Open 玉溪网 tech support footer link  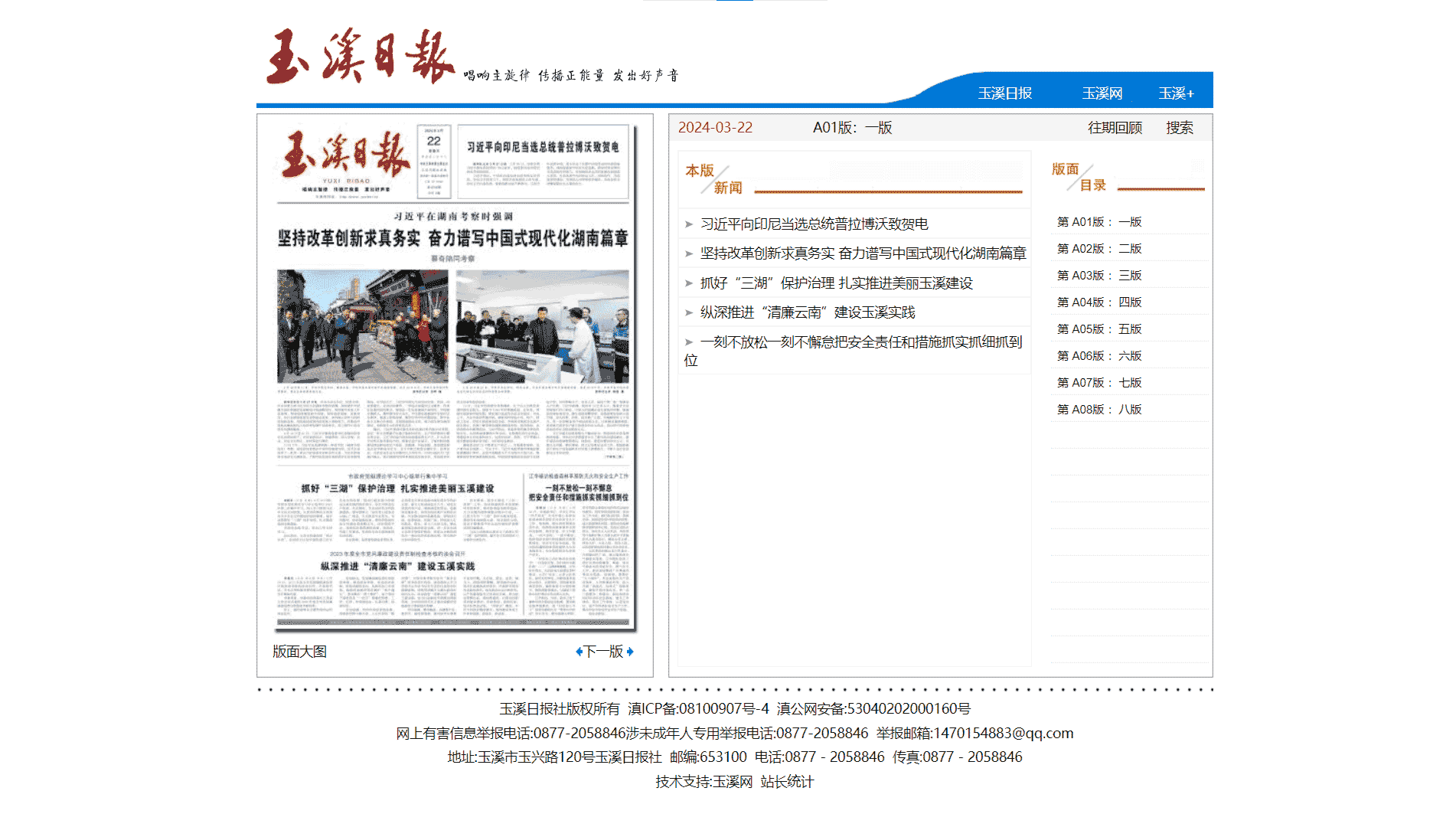coord(733,782)
